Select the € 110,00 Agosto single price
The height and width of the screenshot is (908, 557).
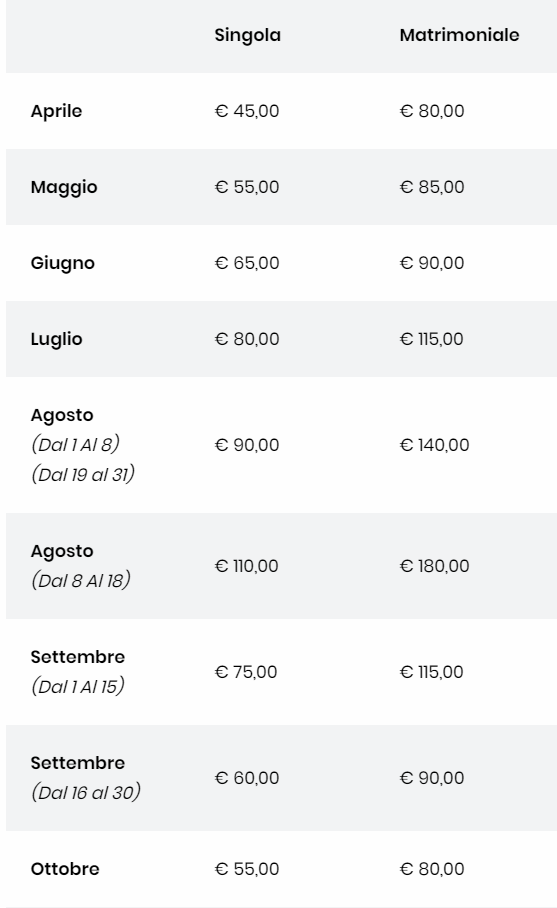click(247, 566)
